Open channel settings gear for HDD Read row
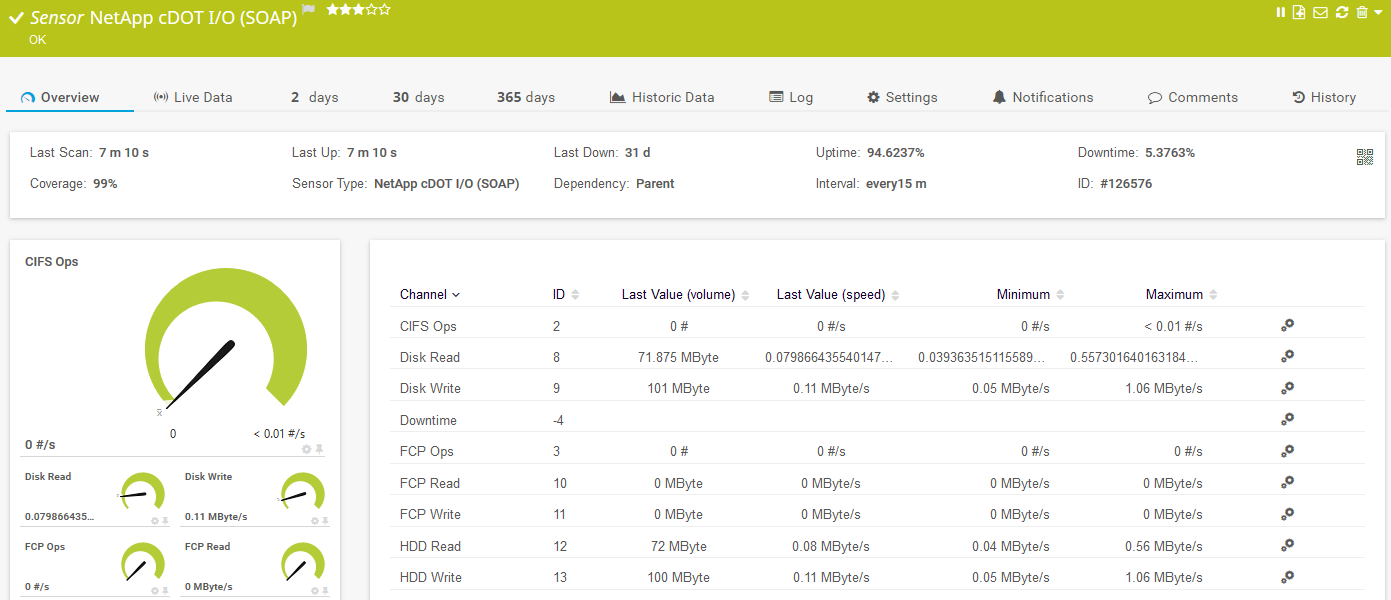 (1288, 545)
